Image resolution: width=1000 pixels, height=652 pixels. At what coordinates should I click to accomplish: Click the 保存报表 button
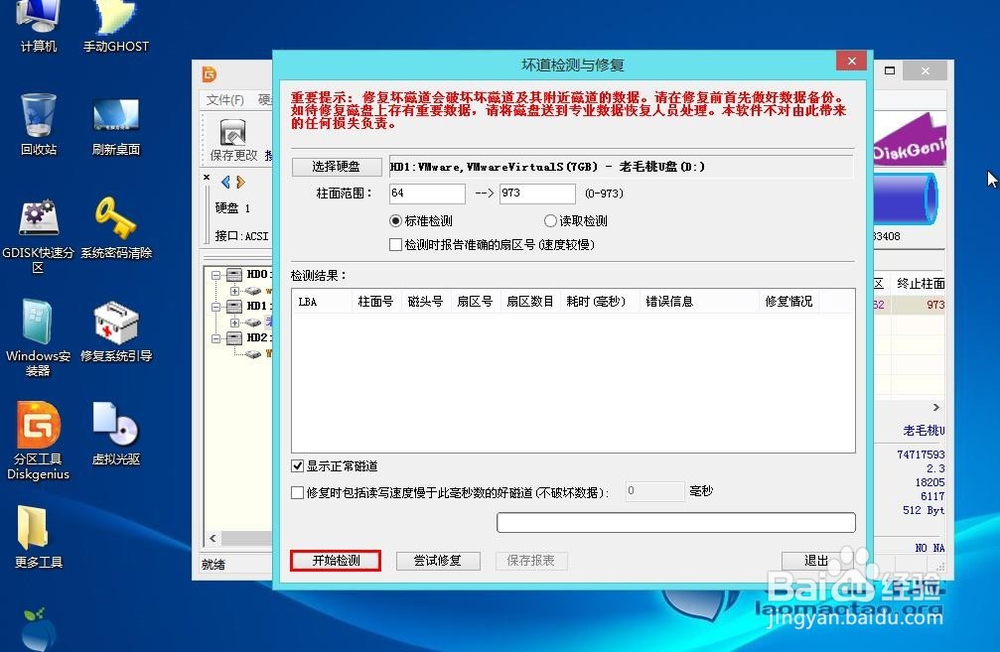tap(531, 561)
